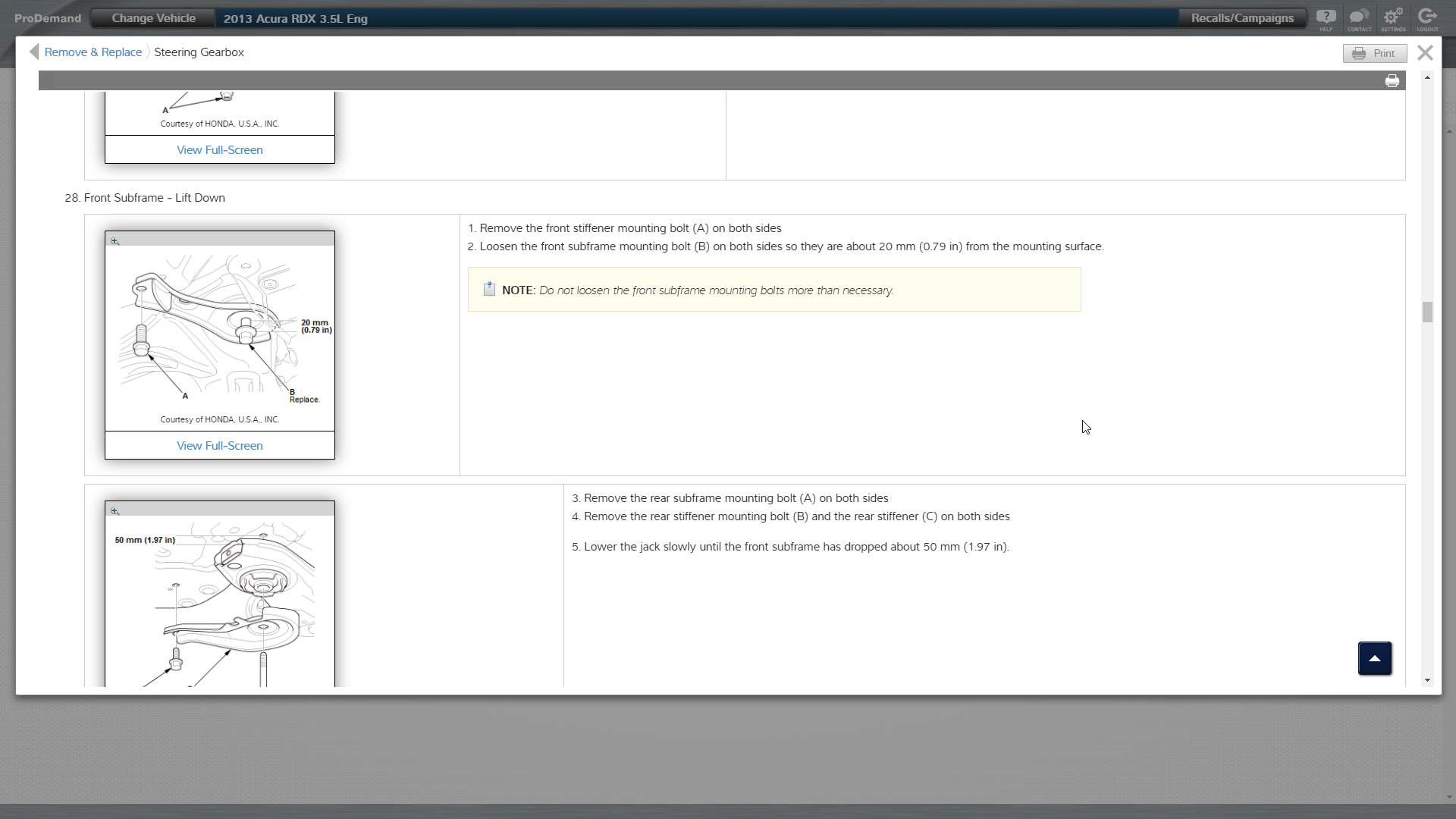Click printer icon in gray header bar

pyautogui.click(x=1392, y=81)
